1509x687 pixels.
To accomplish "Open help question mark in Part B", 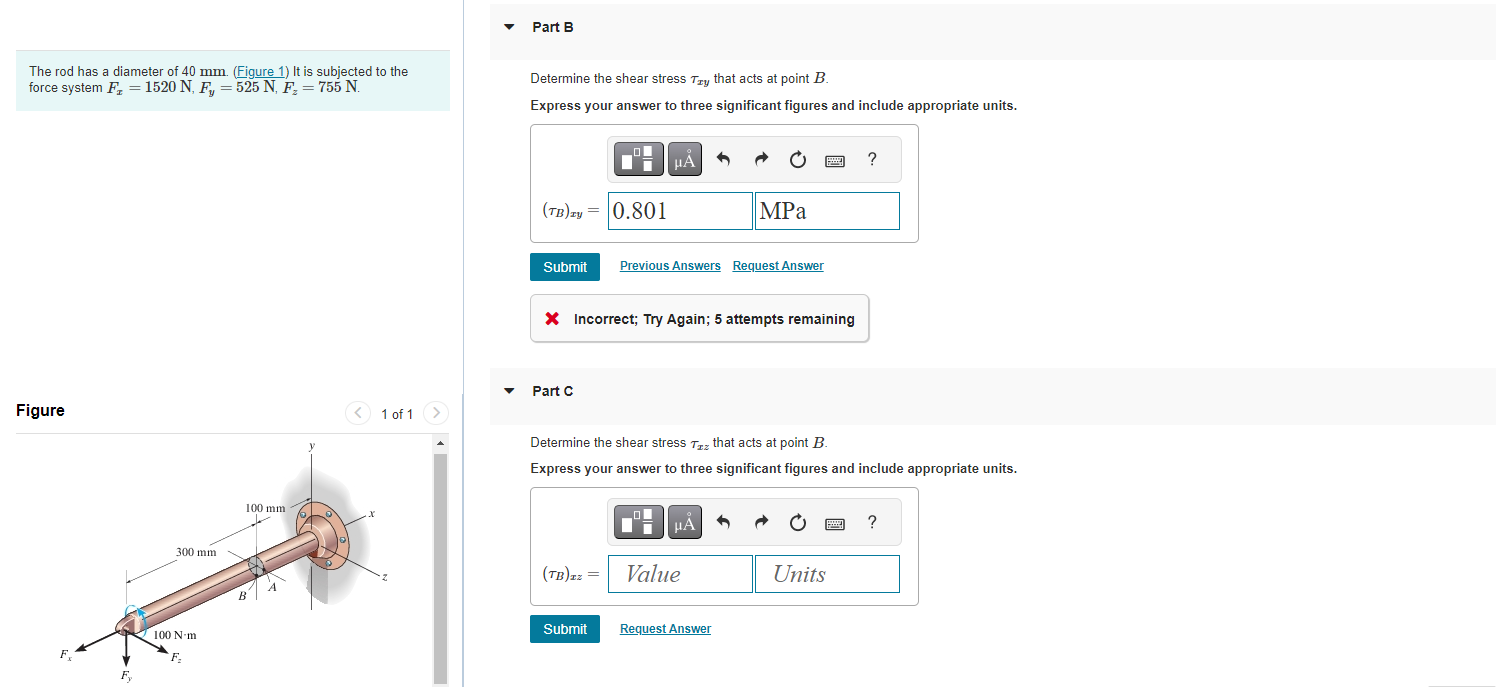I will pyautogui.click(x=872, y=159).
